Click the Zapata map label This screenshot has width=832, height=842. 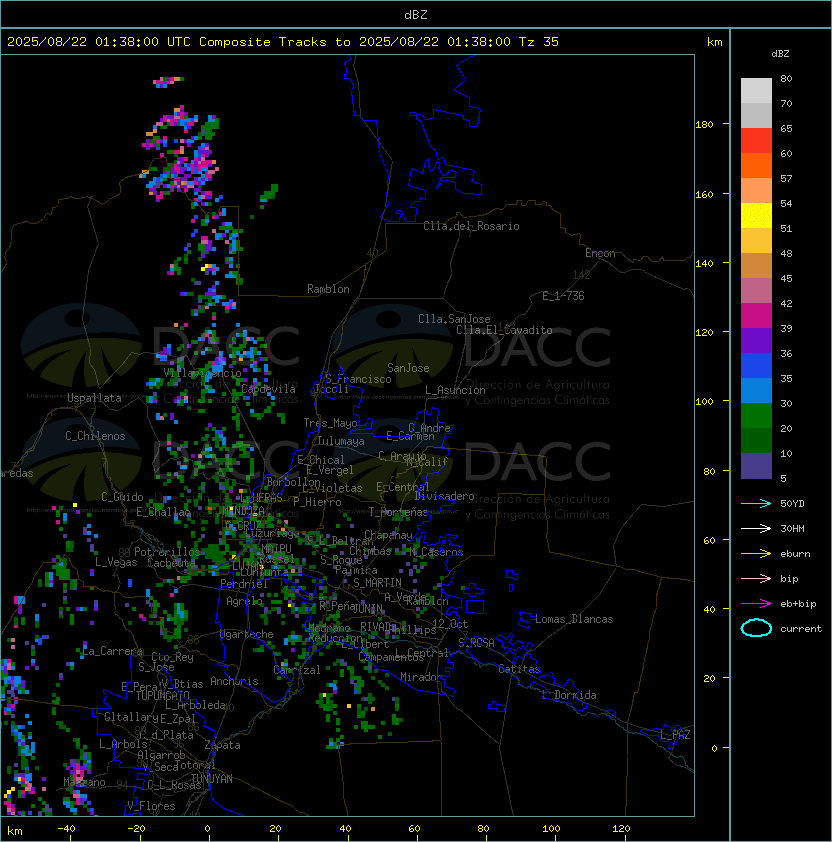(x=222, y=745)
